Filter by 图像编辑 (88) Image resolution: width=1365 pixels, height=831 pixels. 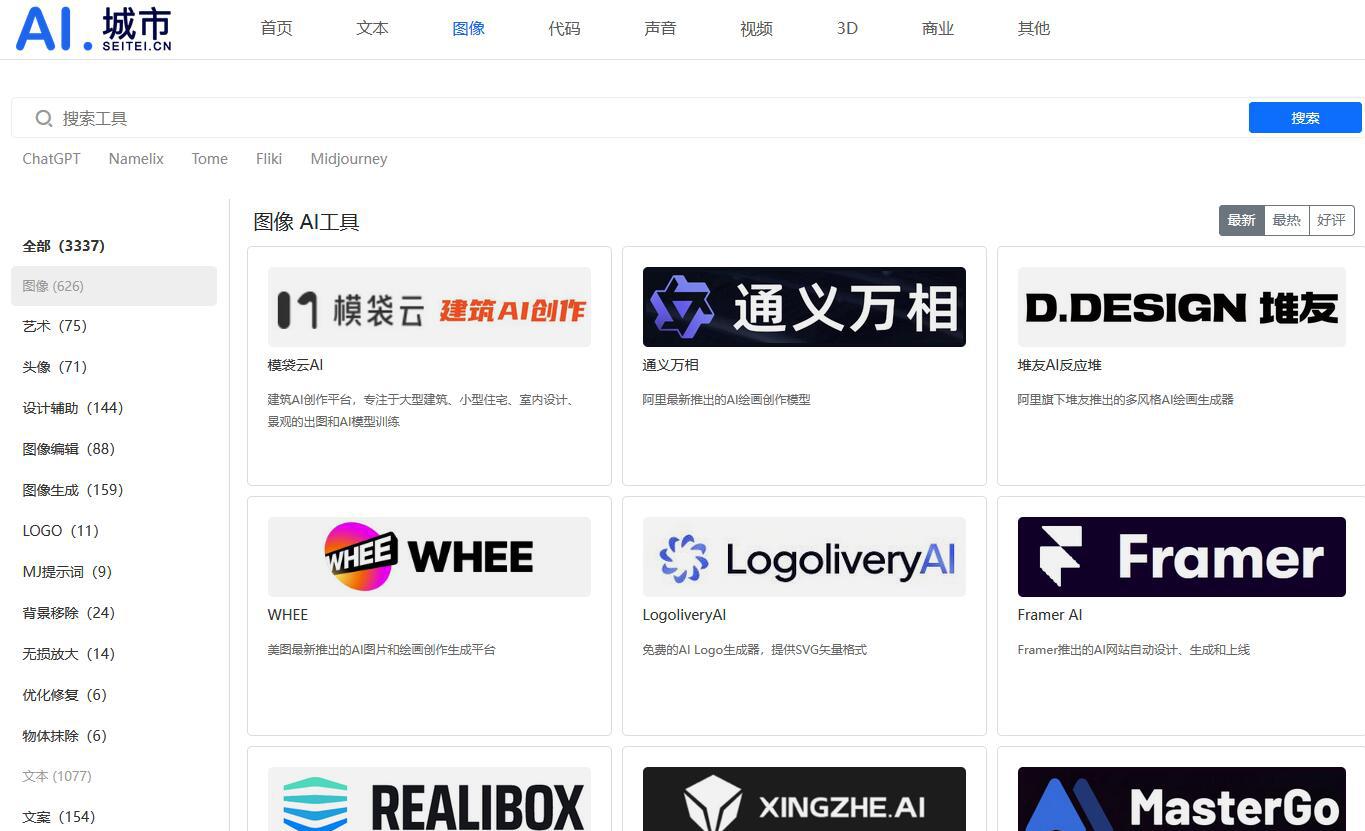69,449
